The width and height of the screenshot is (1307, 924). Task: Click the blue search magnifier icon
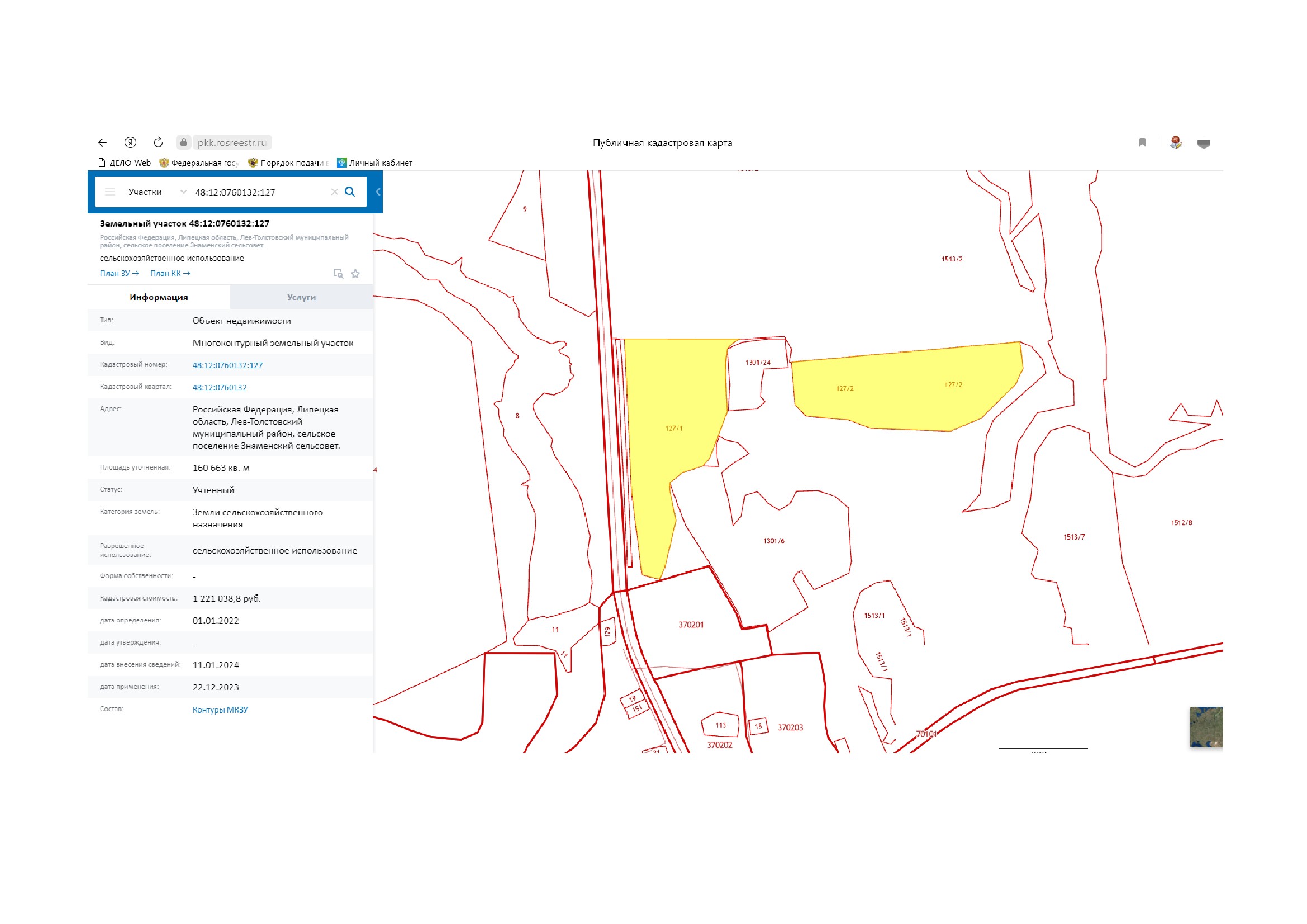[350, 192]
